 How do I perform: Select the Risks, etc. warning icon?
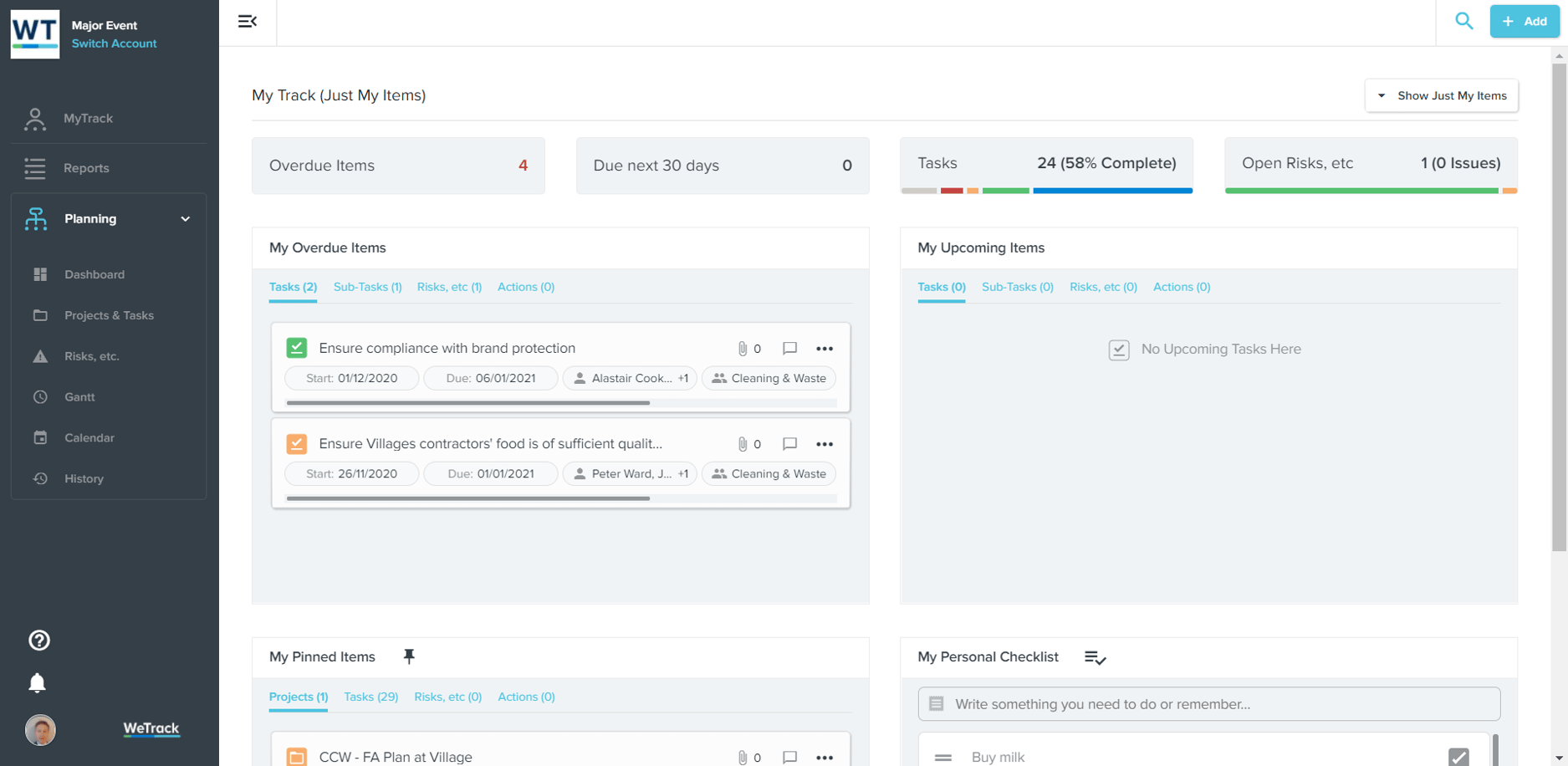[x=39, y=355]
